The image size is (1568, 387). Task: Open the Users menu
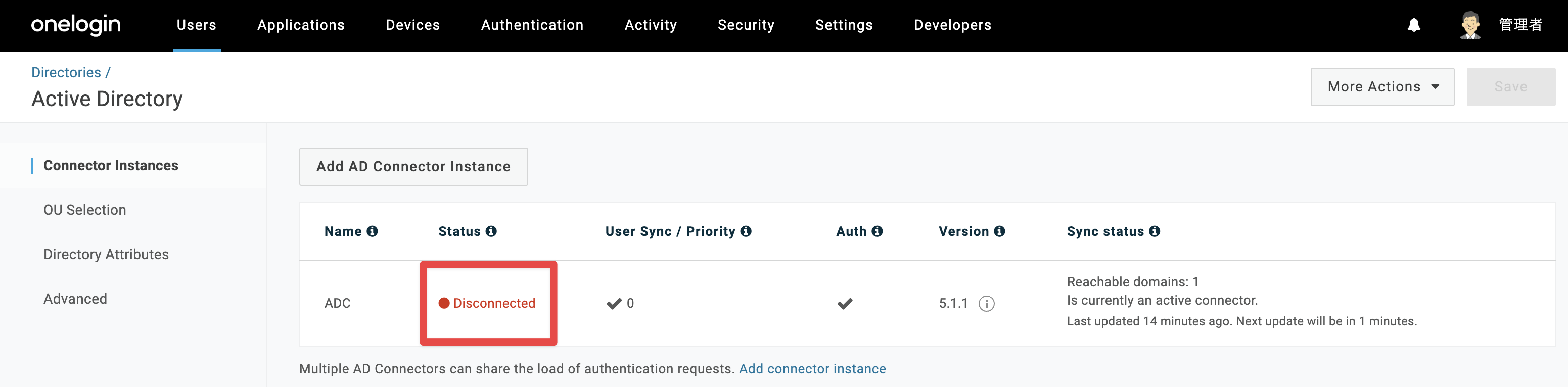(197, 25)
